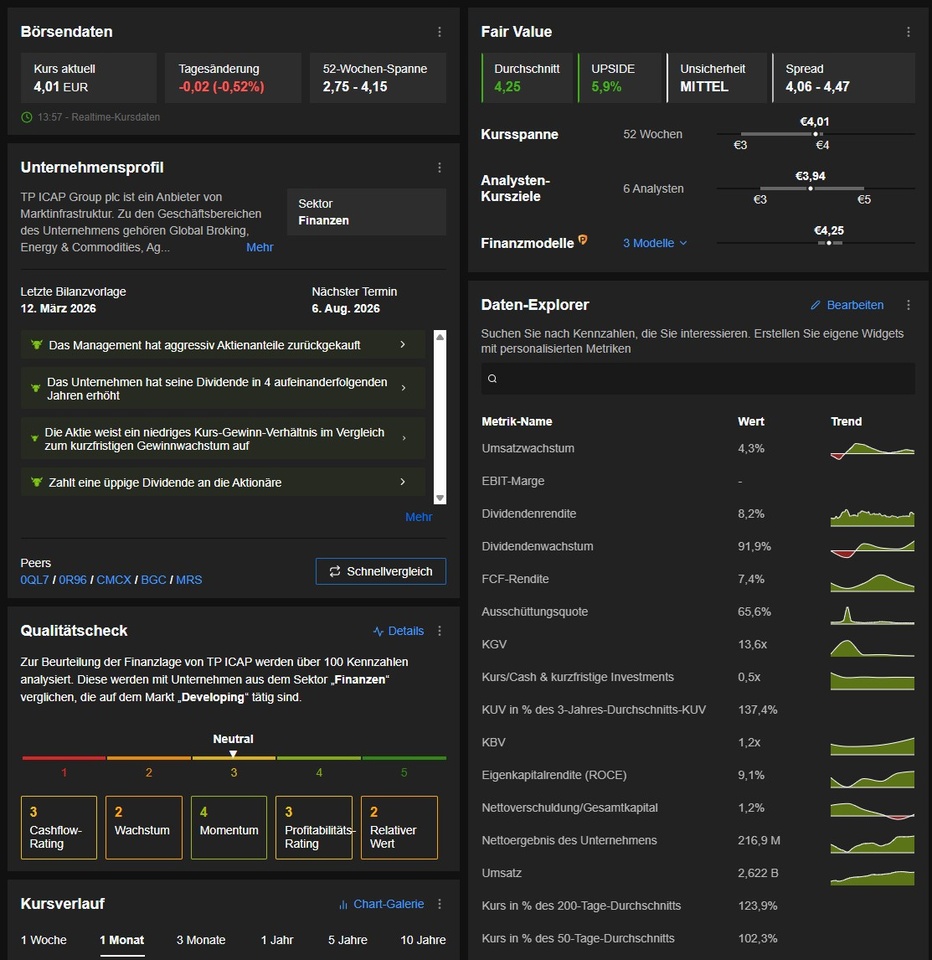Image resolution: width=932 pixels, height=960 pixels.
Task: Open the Bearbeiten link in Daten-Explorer
Action: click(x=847, y=305)
